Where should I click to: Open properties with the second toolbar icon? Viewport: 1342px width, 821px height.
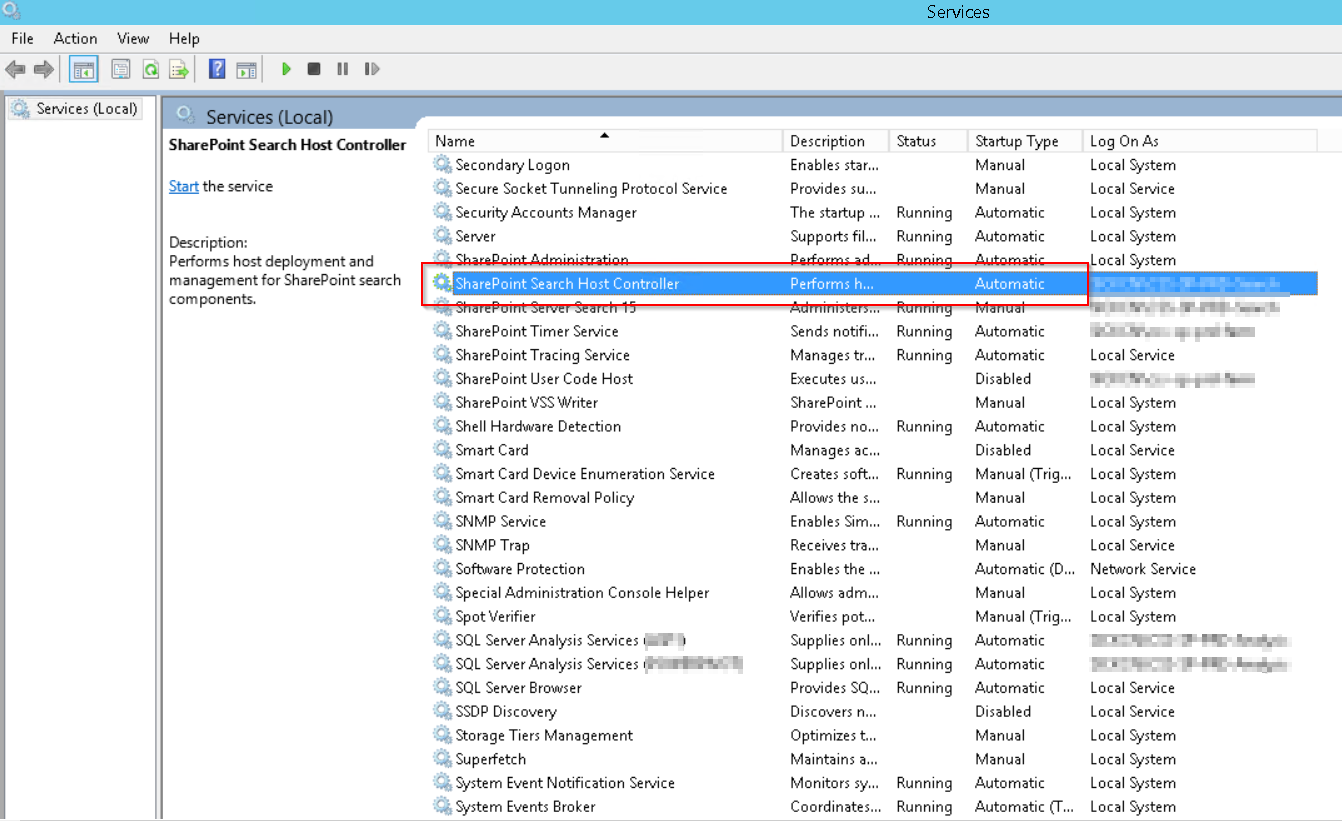click(121, 68)
